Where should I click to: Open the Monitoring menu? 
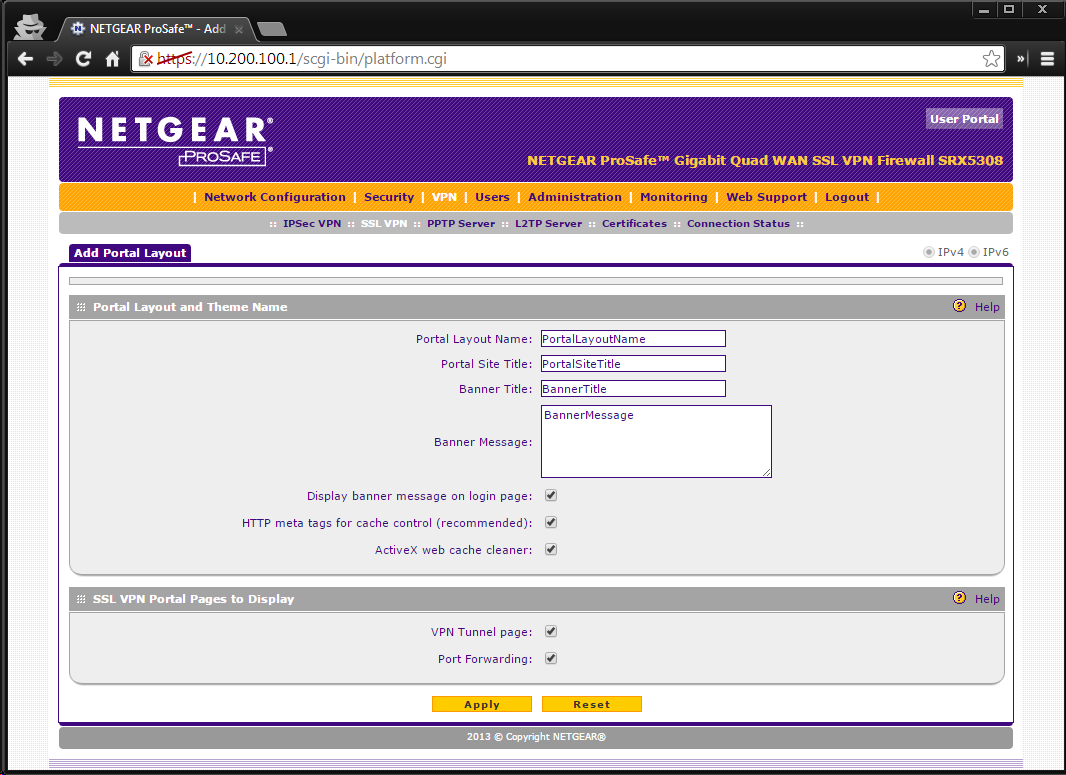pyautogui.click(x=674, y=197)
